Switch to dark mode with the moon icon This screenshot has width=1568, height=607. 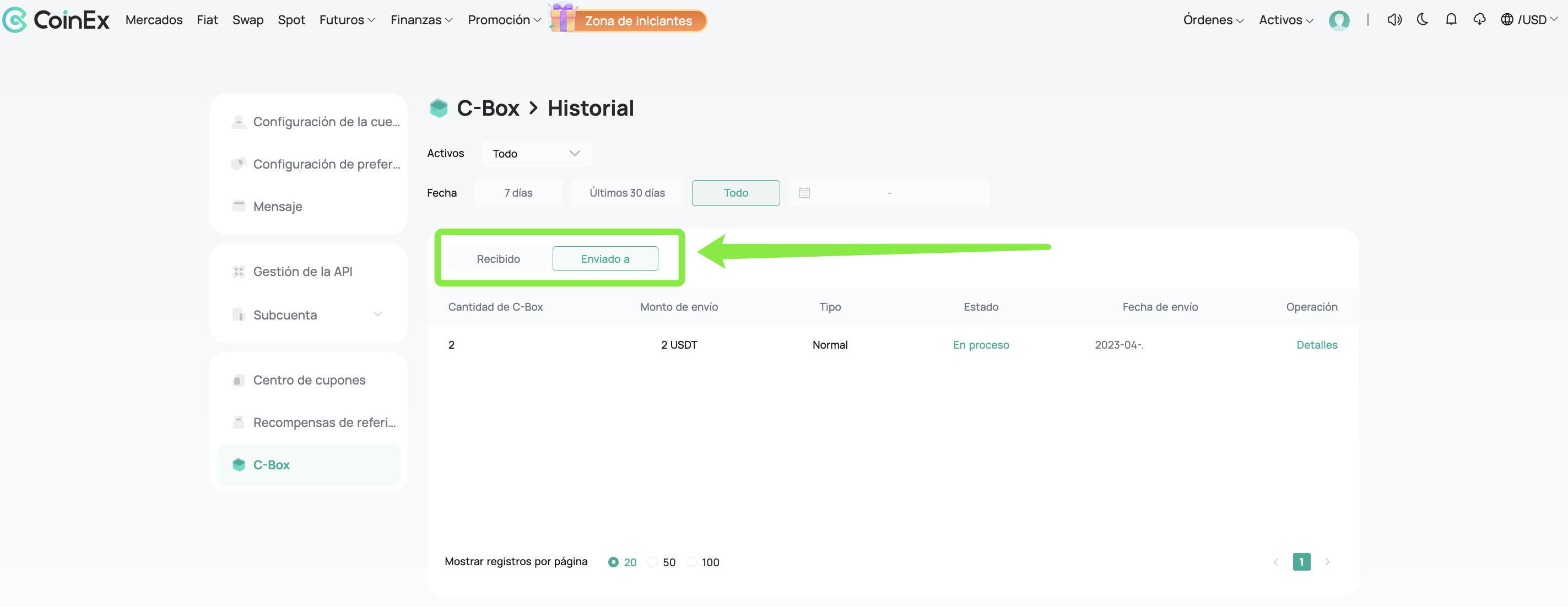[x=1423, y=19]
